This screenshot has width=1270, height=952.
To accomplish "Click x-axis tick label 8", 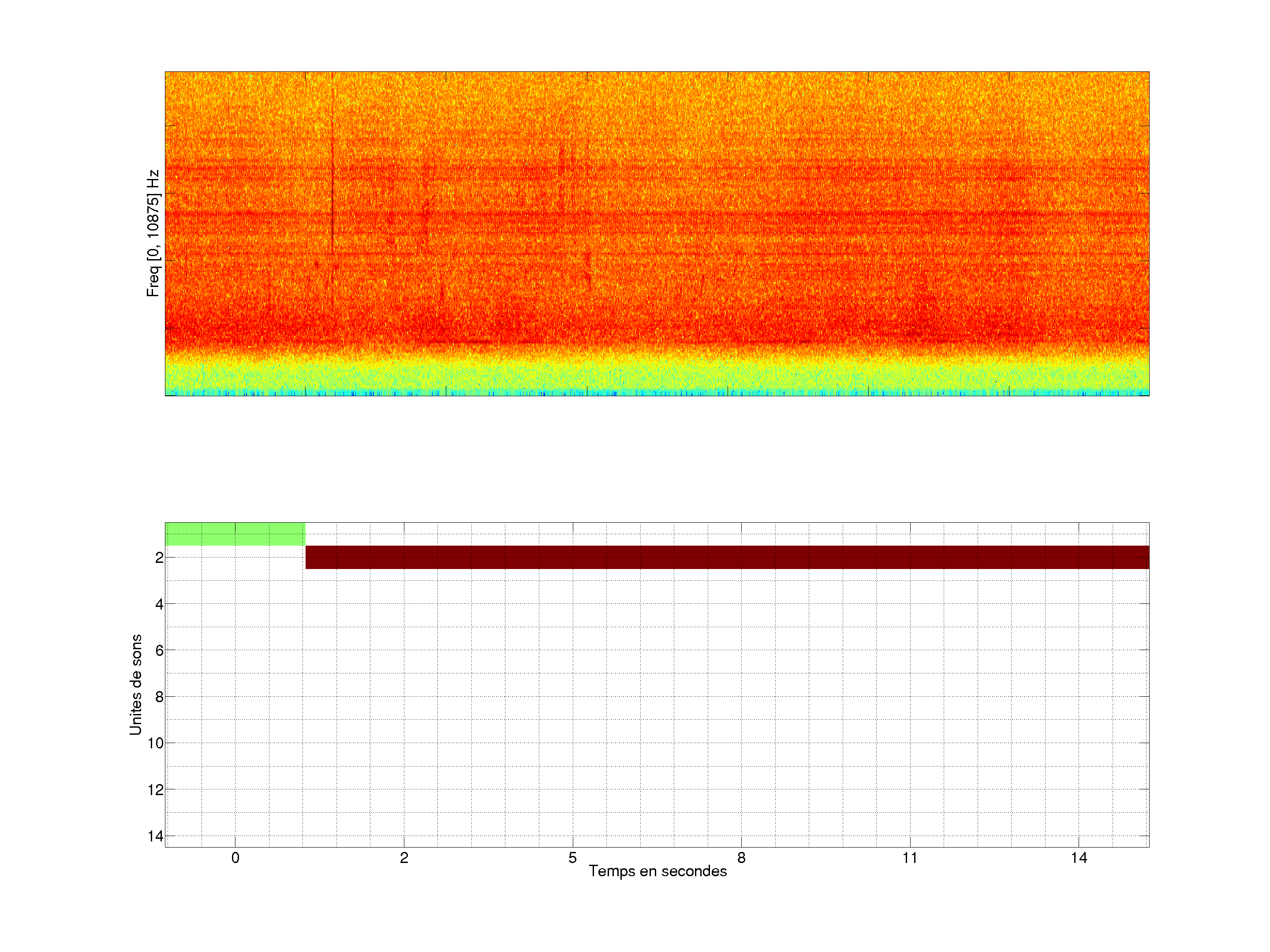I will click(741, 858).
